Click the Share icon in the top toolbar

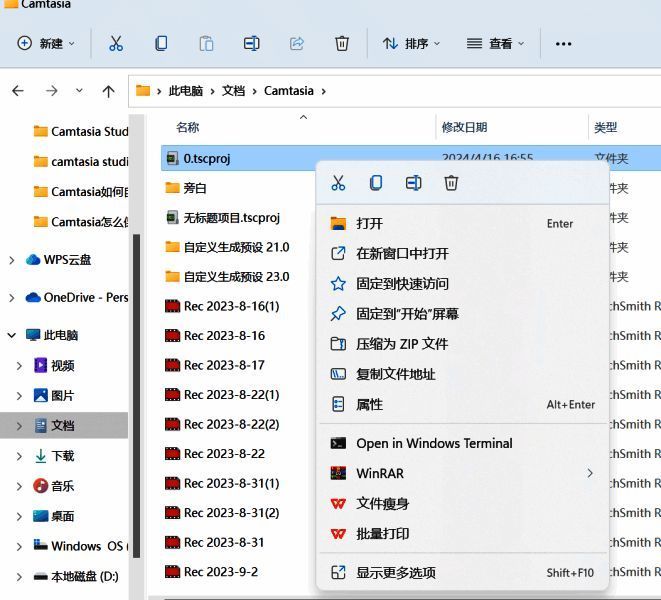297,43
